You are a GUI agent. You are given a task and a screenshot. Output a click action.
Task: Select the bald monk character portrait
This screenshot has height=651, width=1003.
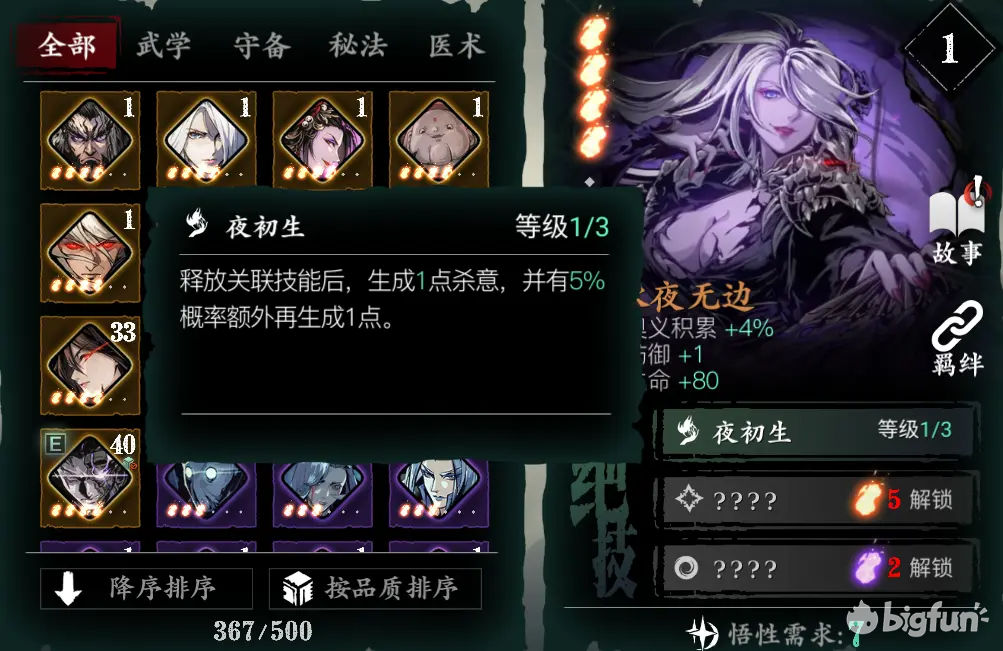(x=438, y=140)
